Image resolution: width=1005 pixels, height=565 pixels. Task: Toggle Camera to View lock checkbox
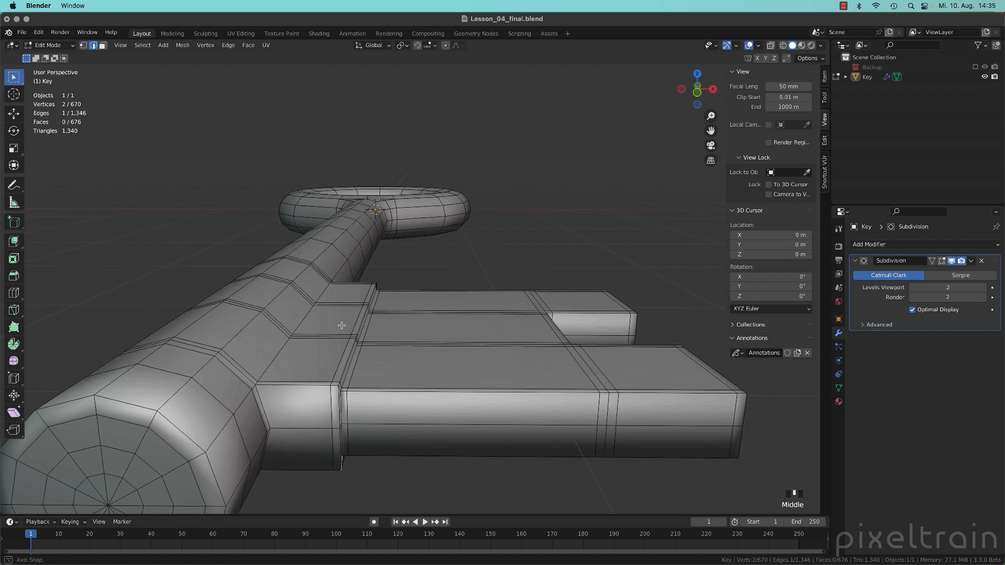tap(768, 194)
